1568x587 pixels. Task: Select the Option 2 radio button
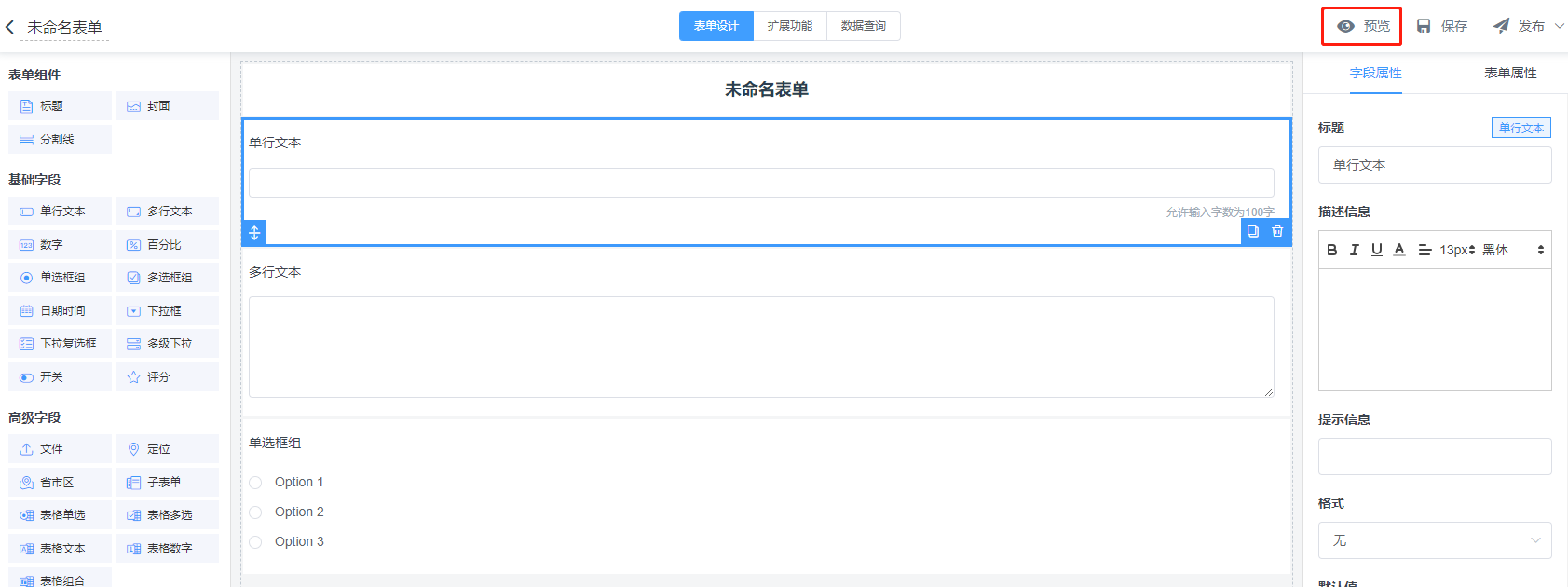point(256,512)
